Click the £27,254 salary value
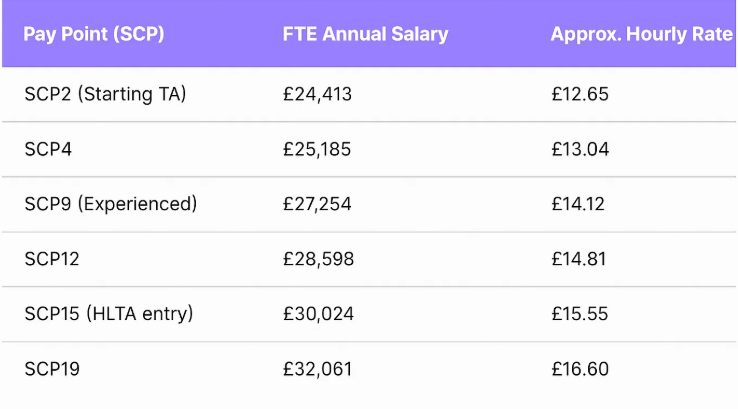The image size is (738, 409). 317,204
